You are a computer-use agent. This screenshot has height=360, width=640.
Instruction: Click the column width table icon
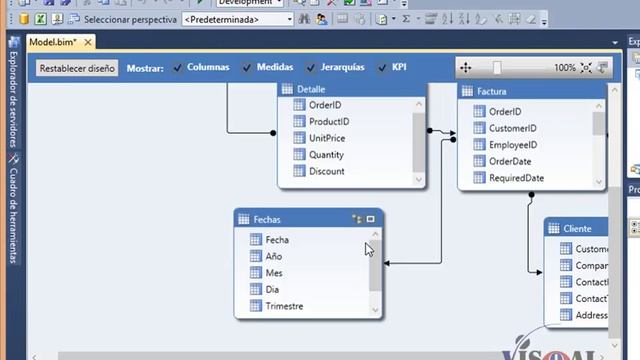point(514,19)
